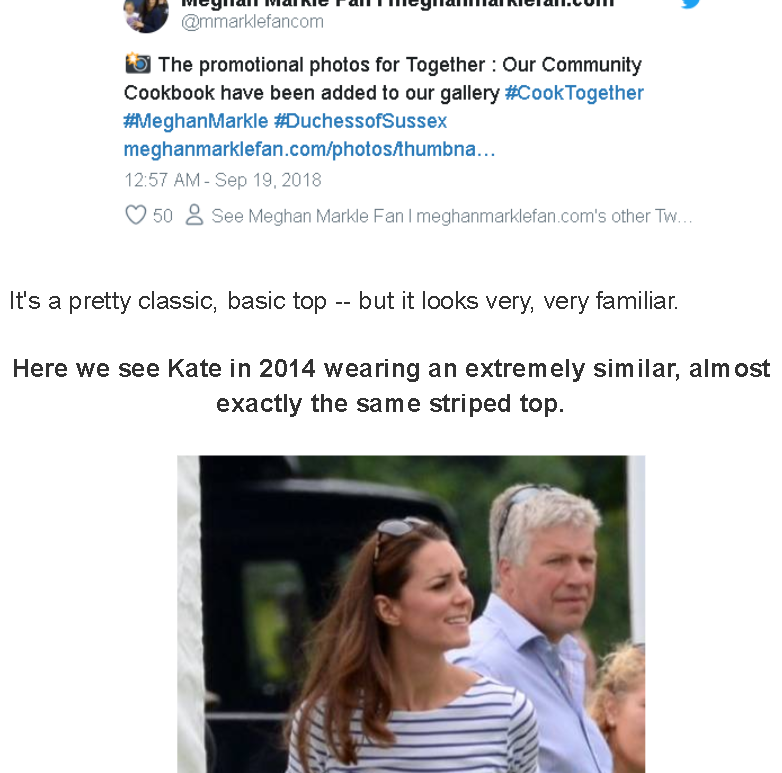The image size is (782, 773).
Task: Open tweet timestamp 12:57 AM Sep 19, 2018
Action: coord(222,180)
